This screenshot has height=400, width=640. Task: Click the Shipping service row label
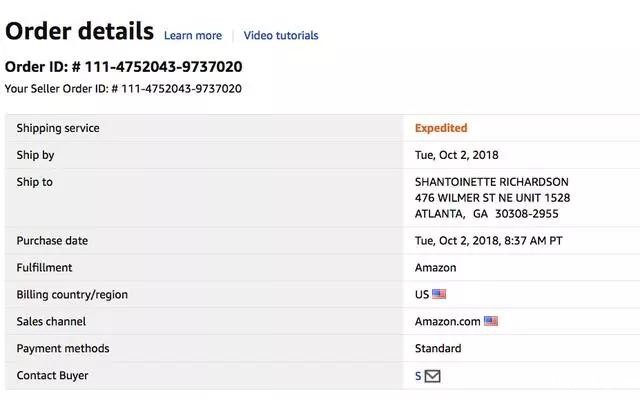click(58, 128)
